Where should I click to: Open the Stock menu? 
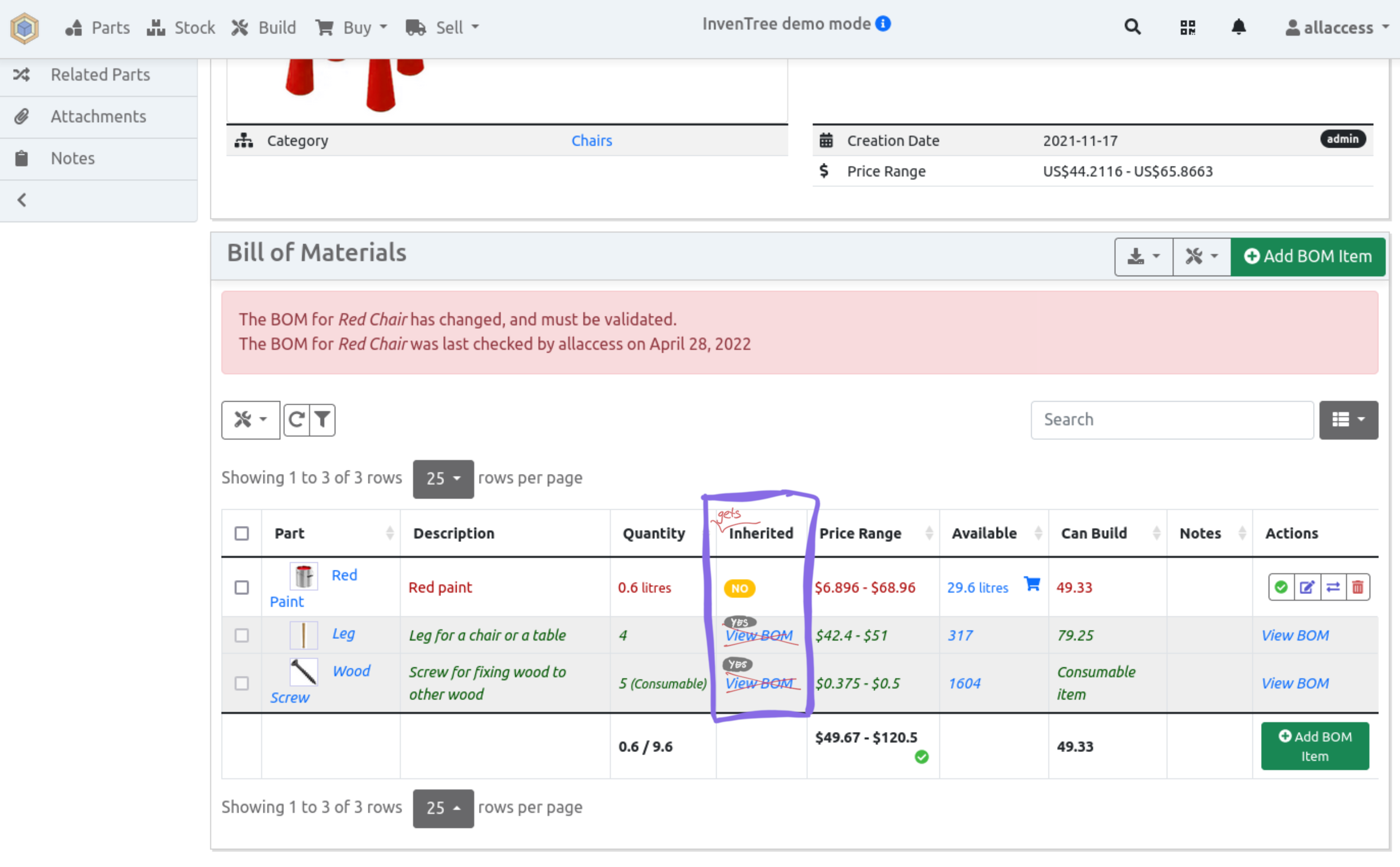[181, 28]
